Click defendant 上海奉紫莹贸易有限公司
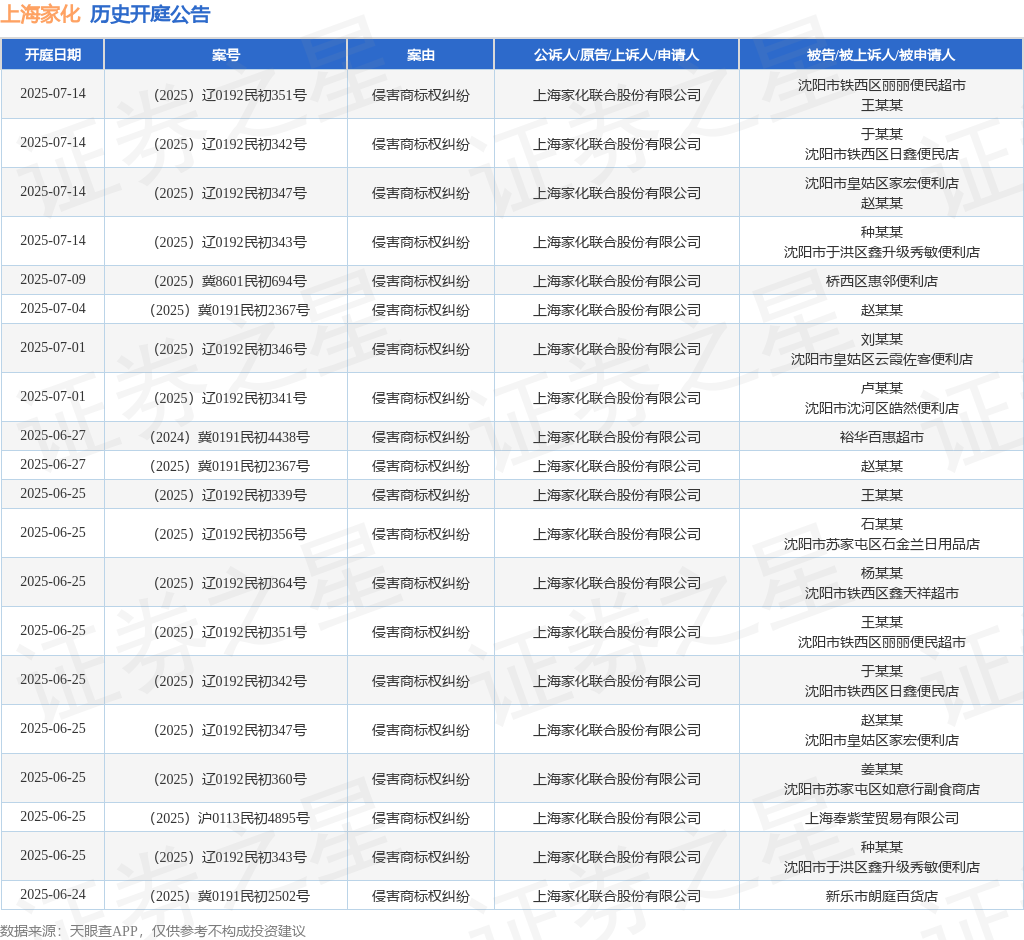The width and height of the screenshot is (1024, 940). tap(881, 818)
